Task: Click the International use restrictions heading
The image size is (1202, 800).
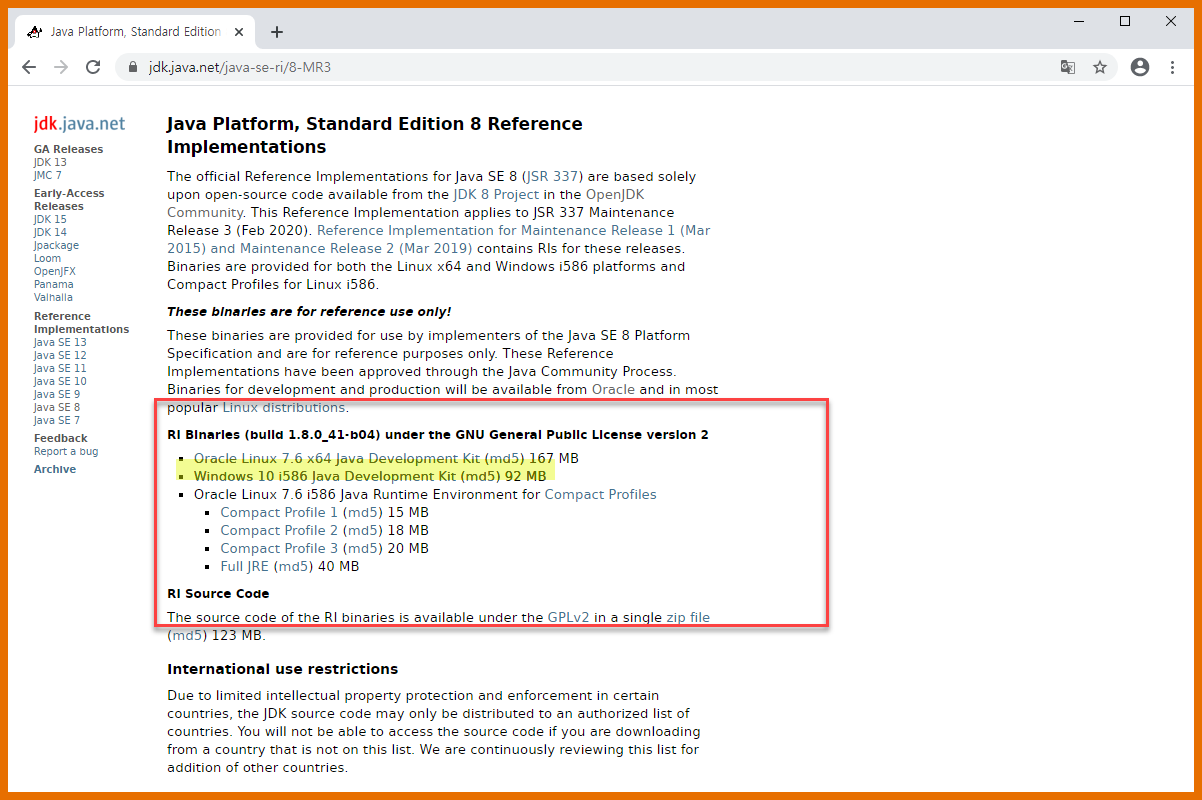Action: tap(282, 669)
